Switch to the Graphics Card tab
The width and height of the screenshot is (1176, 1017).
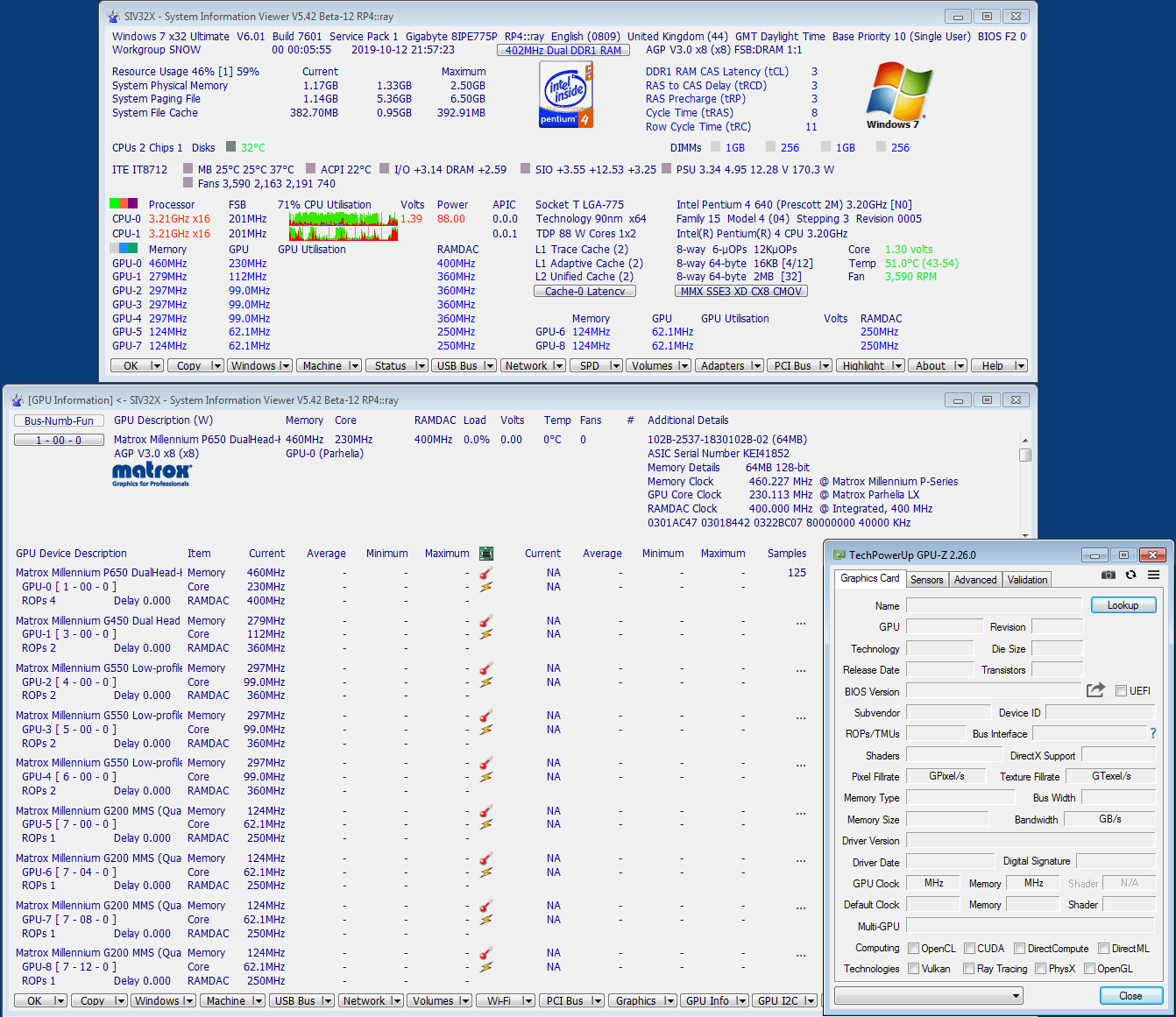tap(869, 578)
